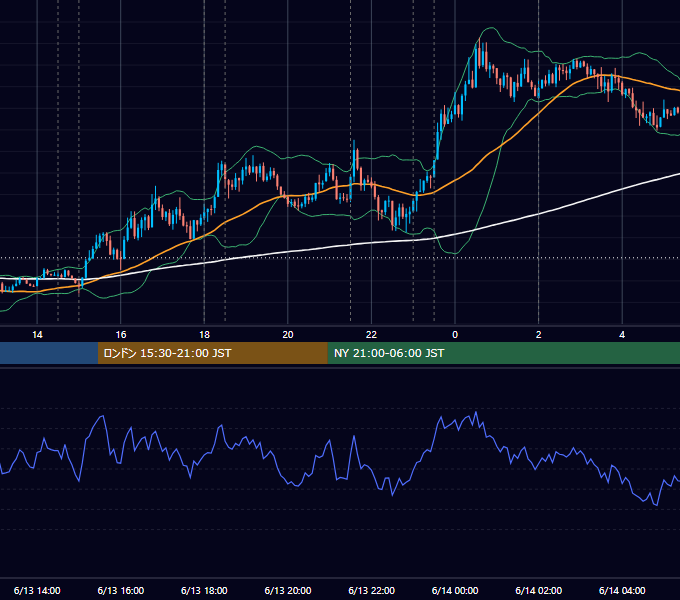Screen dimensions: 680x600
Task: Click the 6/13 16:00 date label
Action: pos(121,590)
